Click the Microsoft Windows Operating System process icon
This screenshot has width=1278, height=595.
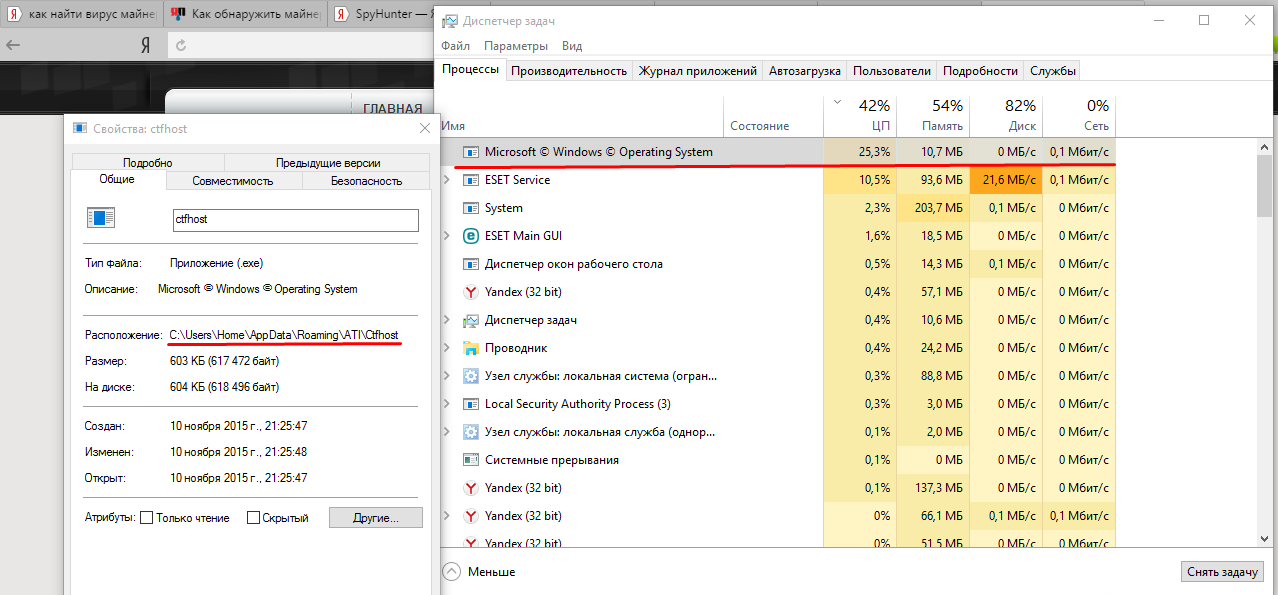point(470,152)
